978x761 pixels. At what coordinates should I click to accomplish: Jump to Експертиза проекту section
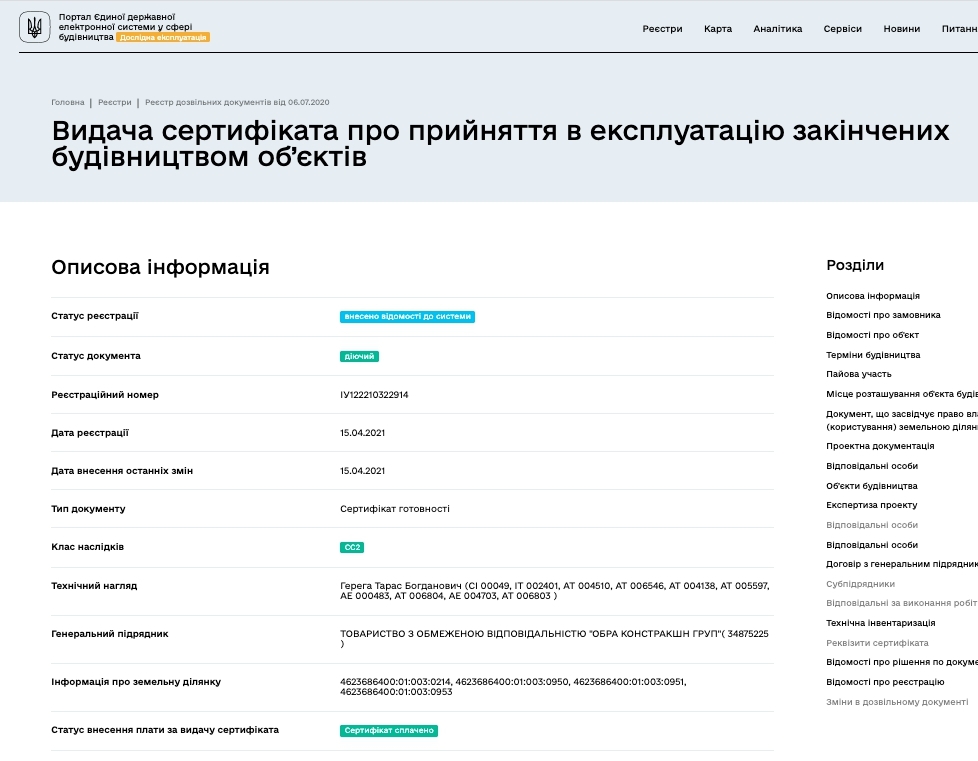tap(871, 505)
